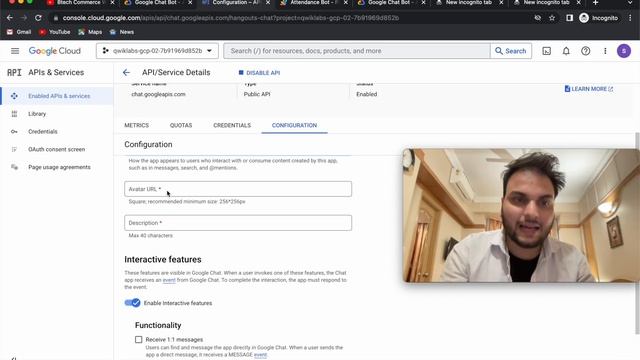
Task: Click the webcam video overlay
Action: tap(521, 216)
